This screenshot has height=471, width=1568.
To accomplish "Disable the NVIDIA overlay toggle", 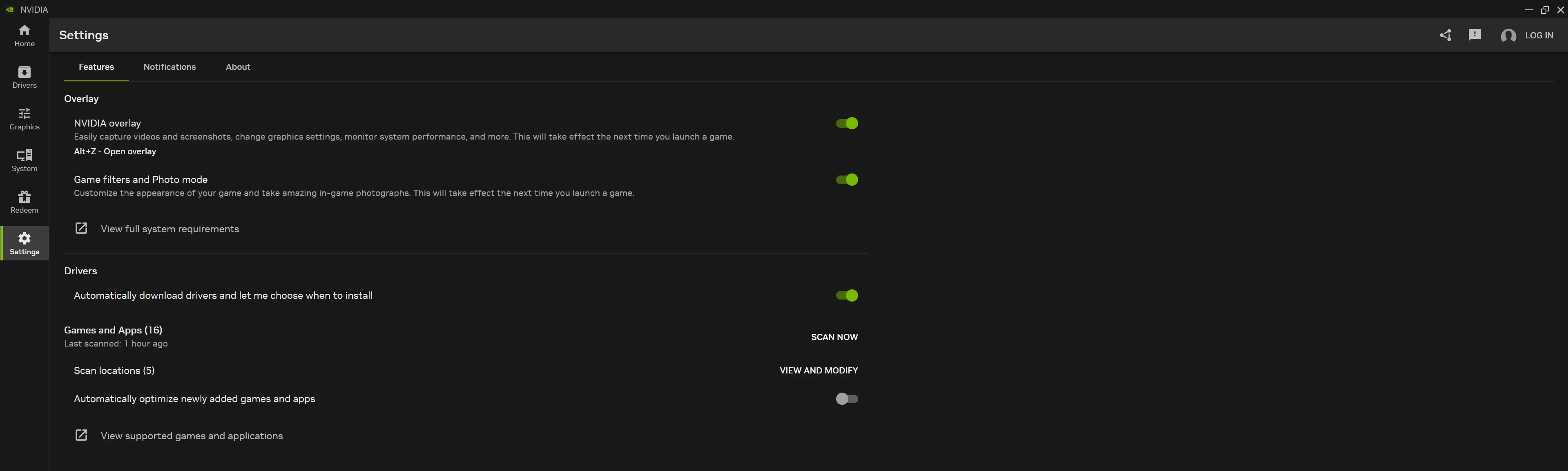I will click(846, 124).
